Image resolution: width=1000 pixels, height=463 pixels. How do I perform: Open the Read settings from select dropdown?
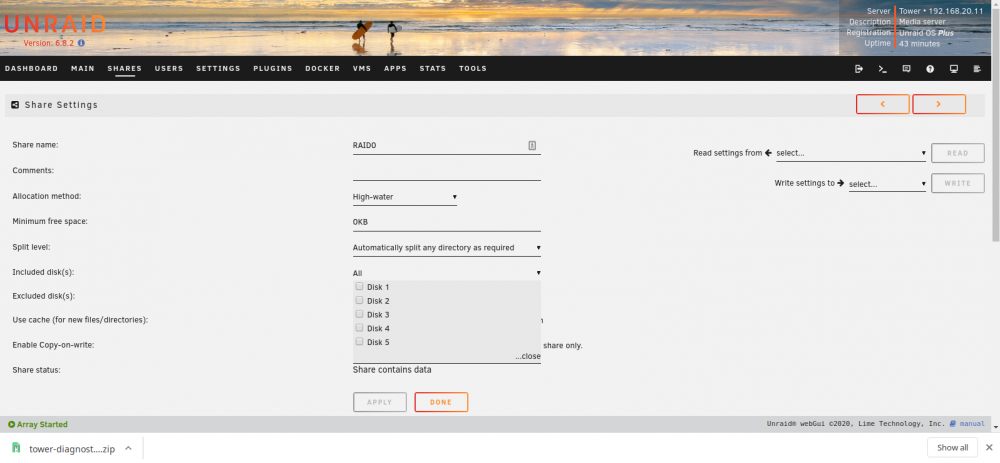[x=851, y=153]
